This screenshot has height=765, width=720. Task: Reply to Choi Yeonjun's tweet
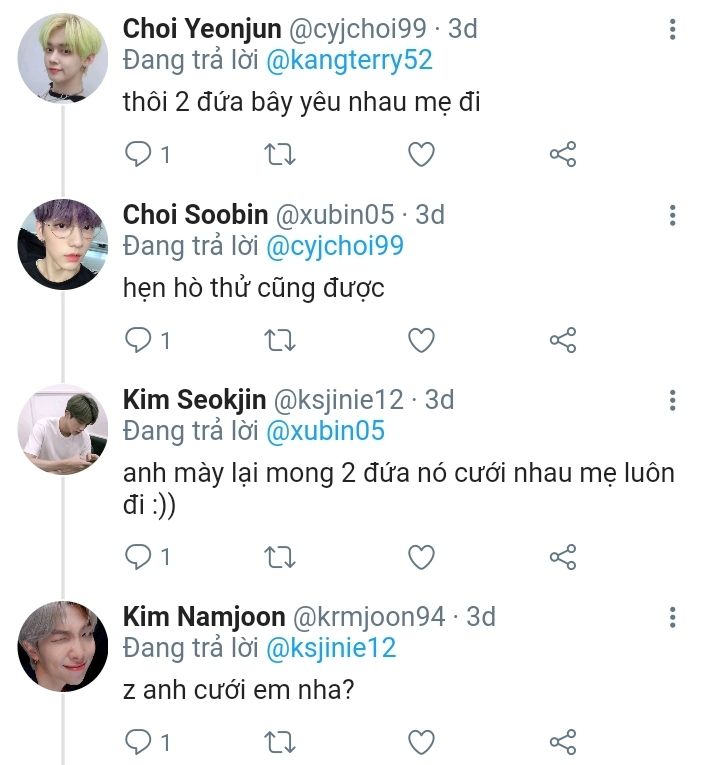coord(139,154)
